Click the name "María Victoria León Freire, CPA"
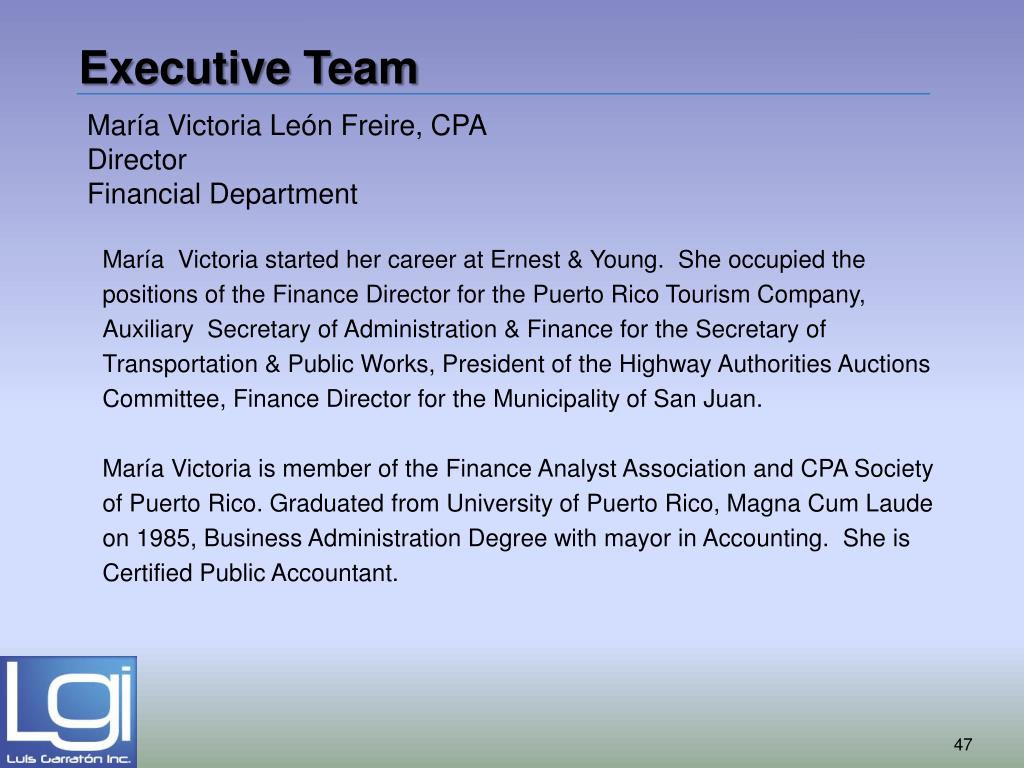This screenshot has height=768, width=1024. [287, 127]
